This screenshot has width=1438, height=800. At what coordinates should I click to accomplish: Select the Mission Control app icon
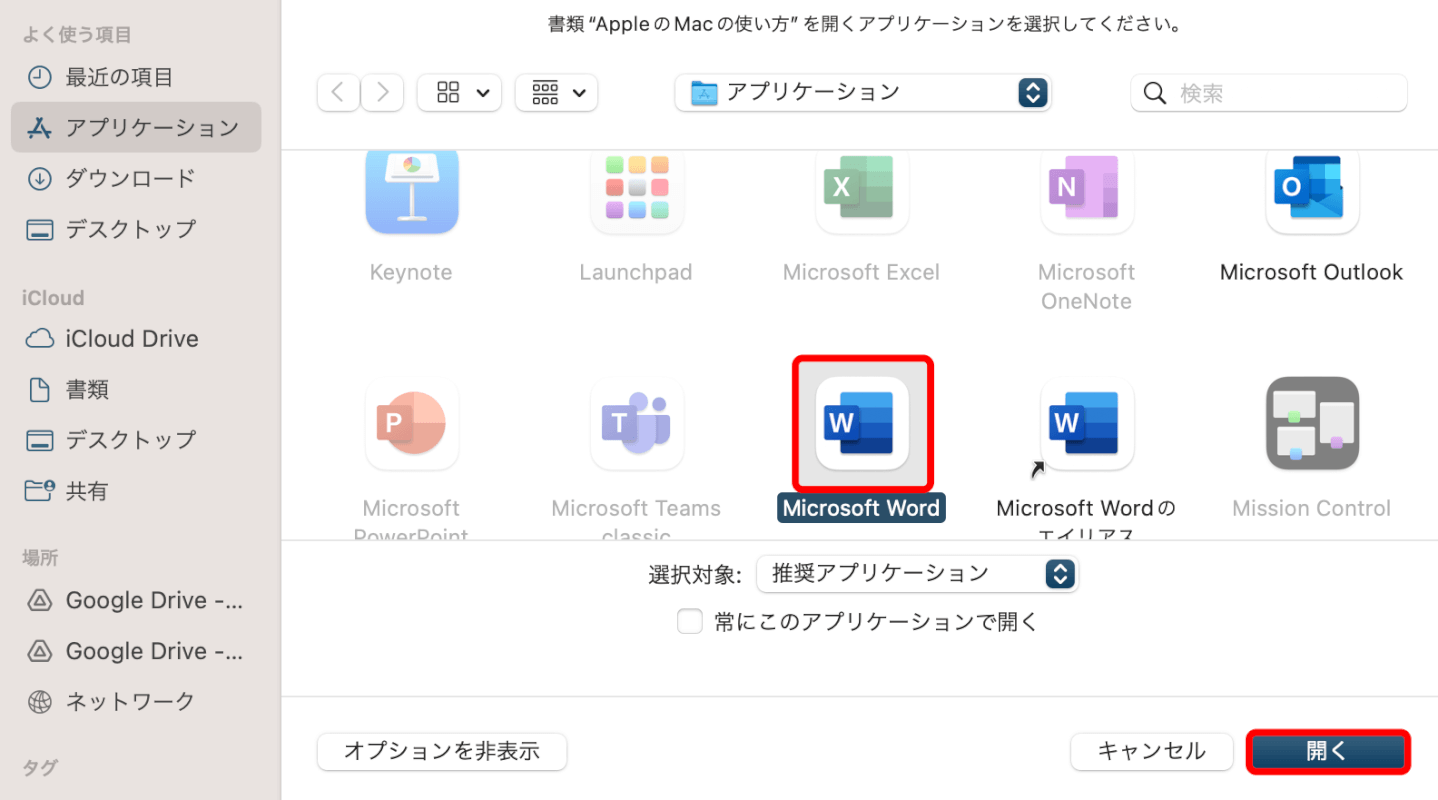[1311, 423]
